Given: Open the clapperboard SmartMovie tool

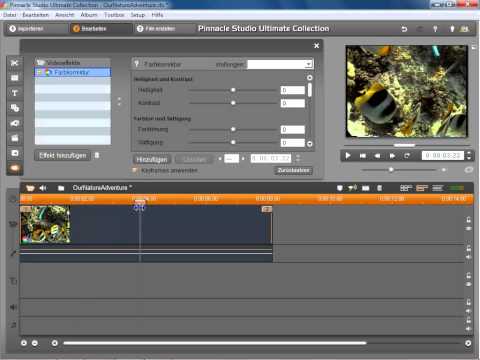Looking at the screenshot, I should (15, 138).
